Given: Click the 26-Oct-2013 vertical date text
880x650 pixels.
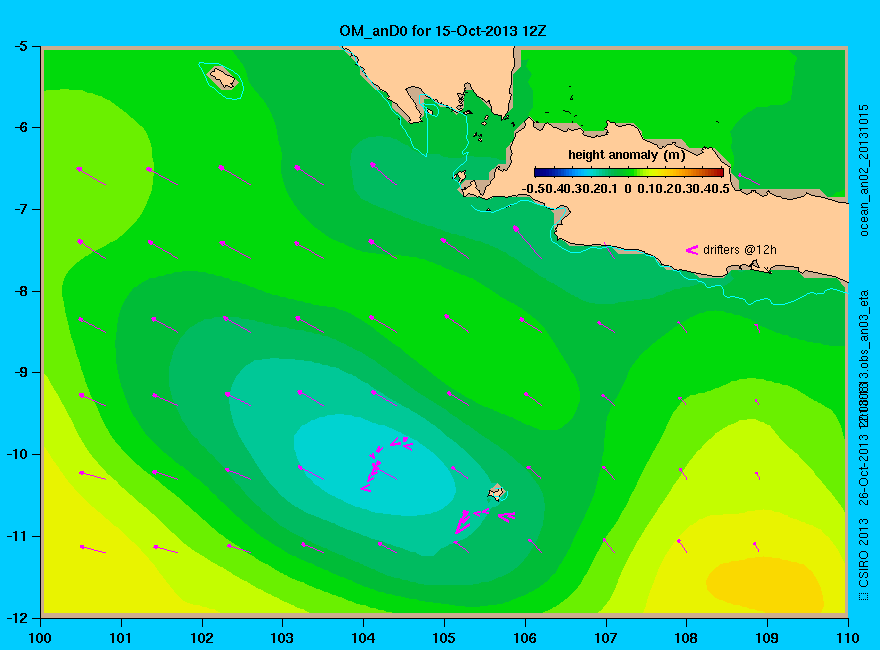Looking at the screenshot, I should point(864,469).
